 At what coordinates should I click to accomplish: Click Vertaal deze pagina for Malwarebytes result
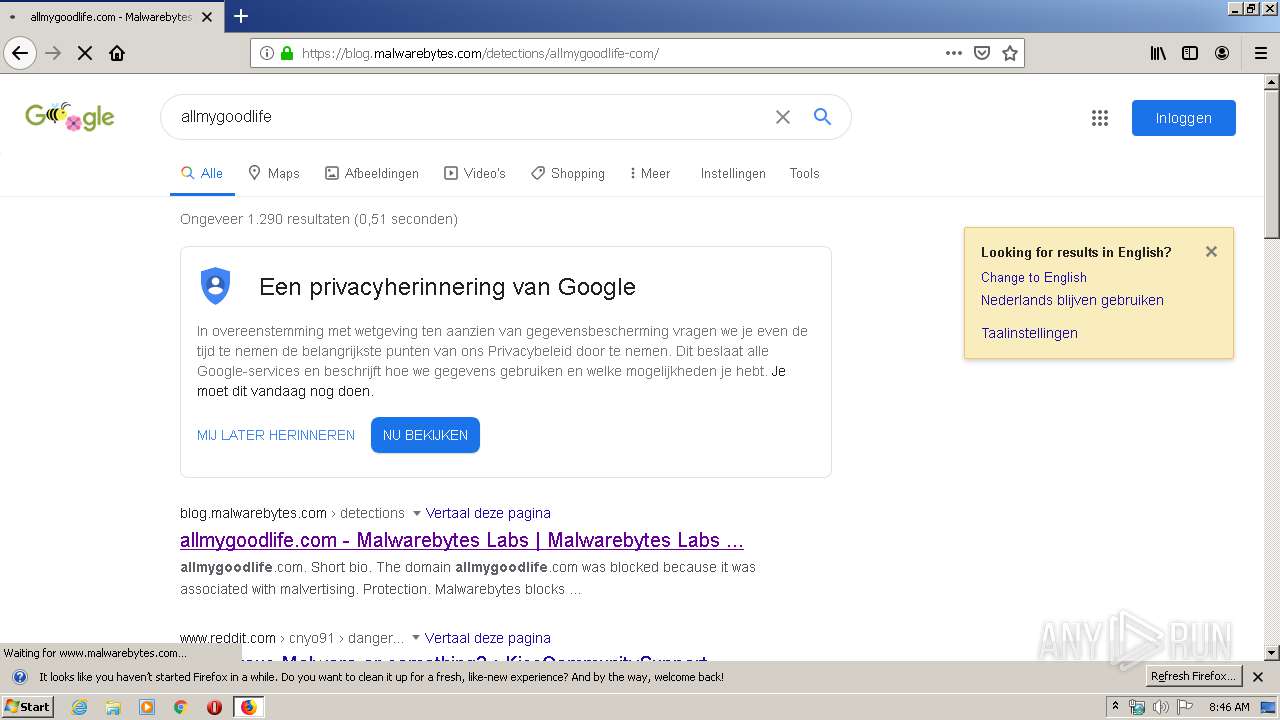(488, 513)
